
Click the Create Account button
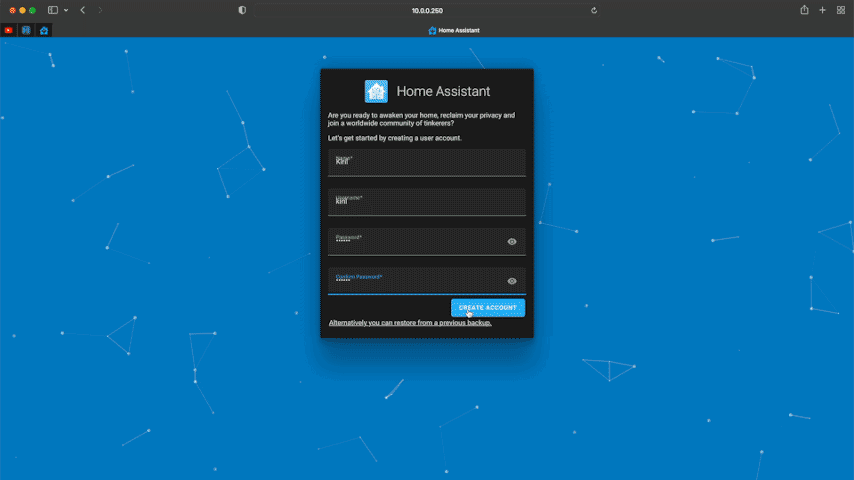click(x=488, y=308)
